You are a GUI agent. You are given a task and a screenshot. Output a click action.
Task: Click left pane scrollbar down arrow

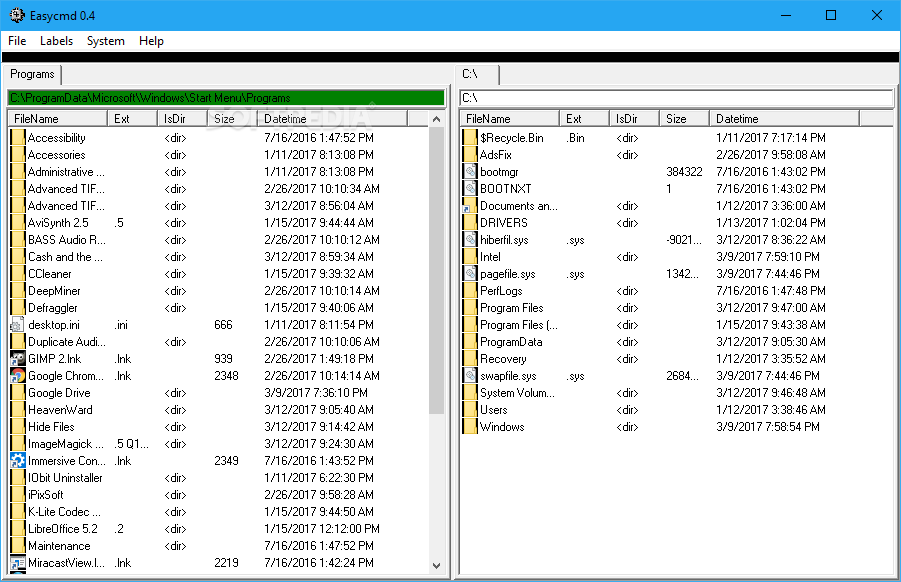point(436,565)
